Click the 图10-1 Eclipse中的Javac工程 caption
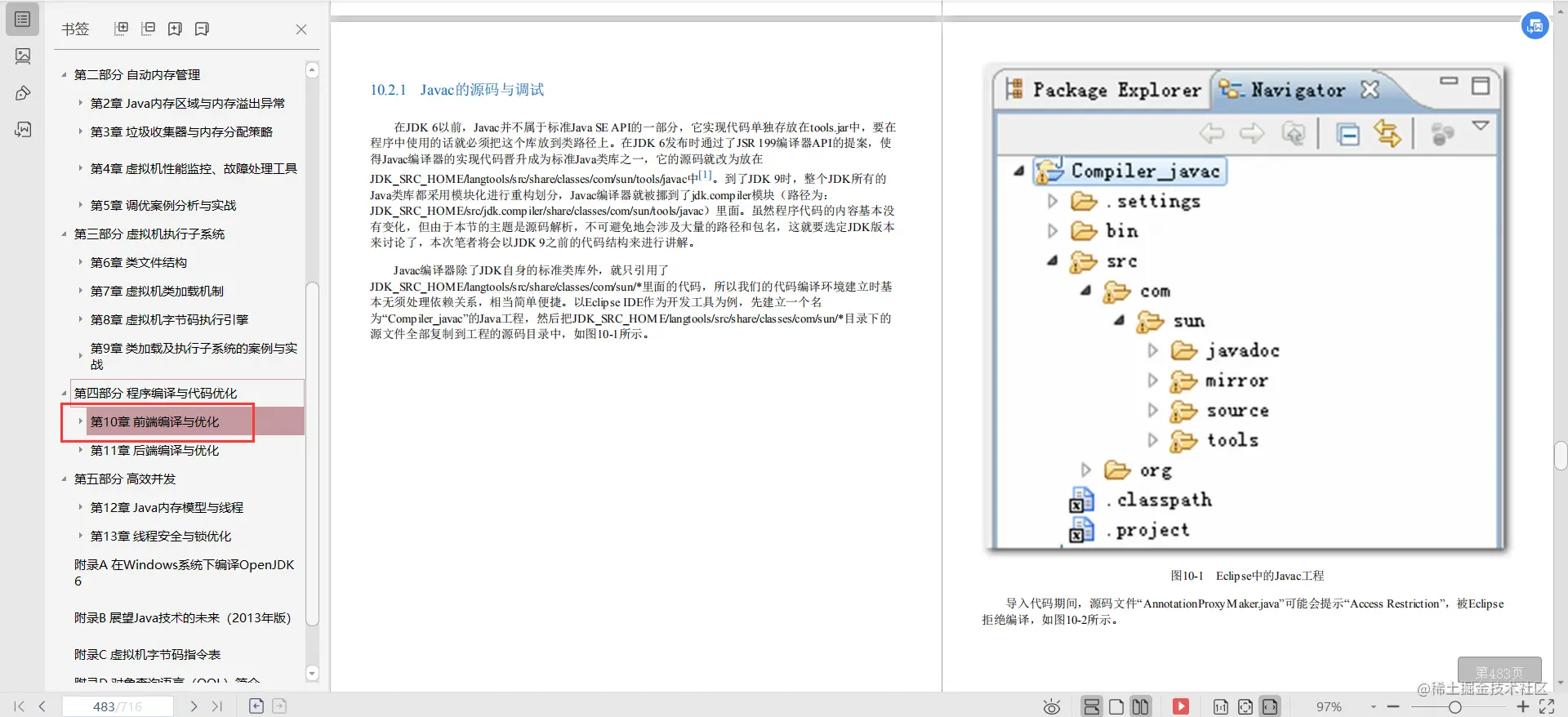This screenshot has width=1568, height=717. click(x=1247, y=576)
